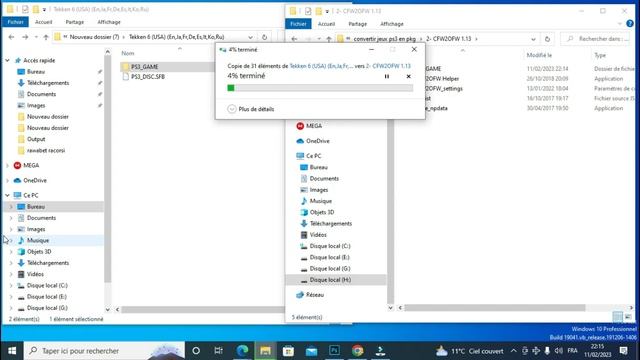Select Disque local (H:) in right window
Viewport: 640px width, 360px height.
tap(330, 280)
